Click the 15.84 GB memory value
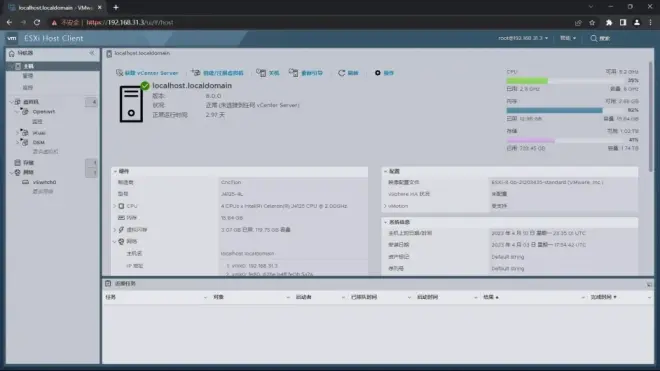This screenshot has width=660, height=371. [x=232, y=218]
